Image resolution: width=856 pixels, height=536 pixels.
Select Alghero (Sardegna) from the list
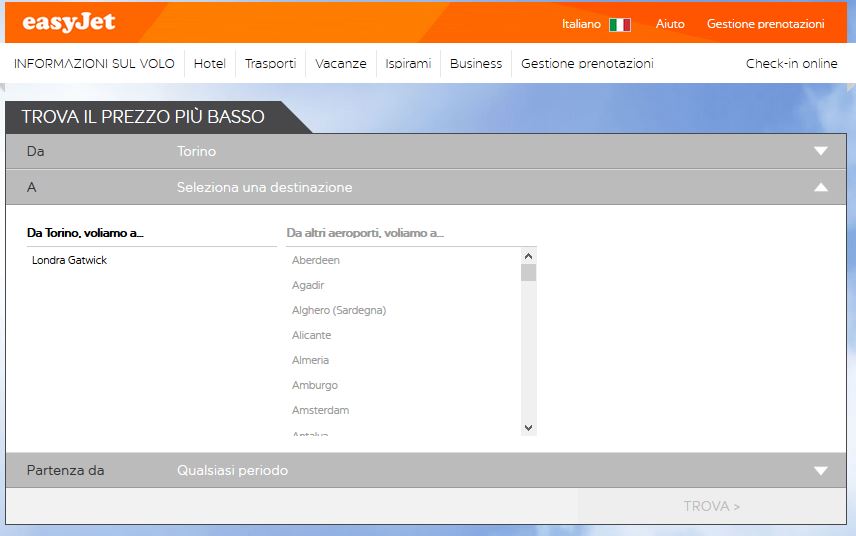click(x=338, y=310)
